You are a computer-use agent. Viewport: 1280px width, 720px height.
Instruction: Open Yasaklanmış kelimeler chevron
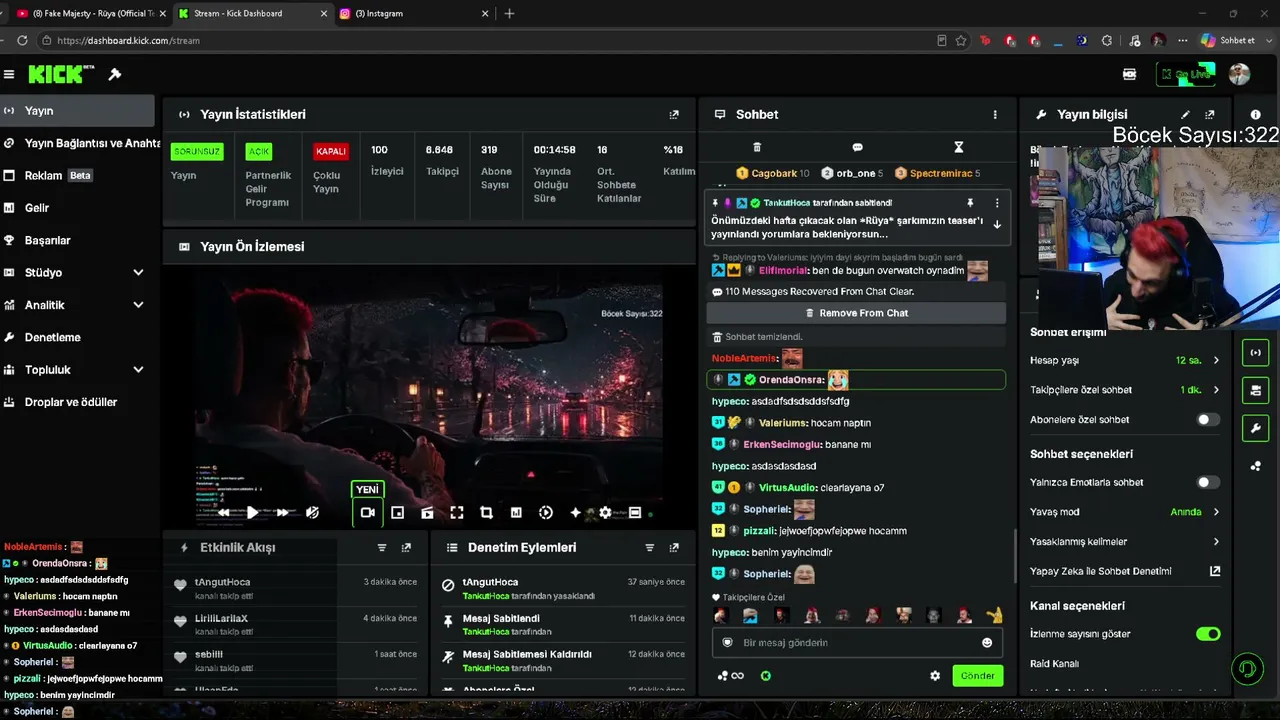pos(1216,542)
